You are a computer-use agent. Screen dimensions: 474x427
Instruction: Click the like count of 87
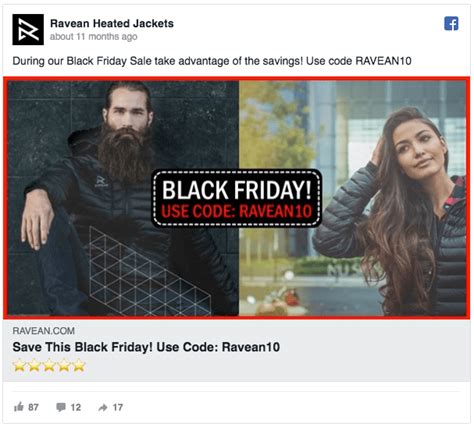(x=33, y=407)
